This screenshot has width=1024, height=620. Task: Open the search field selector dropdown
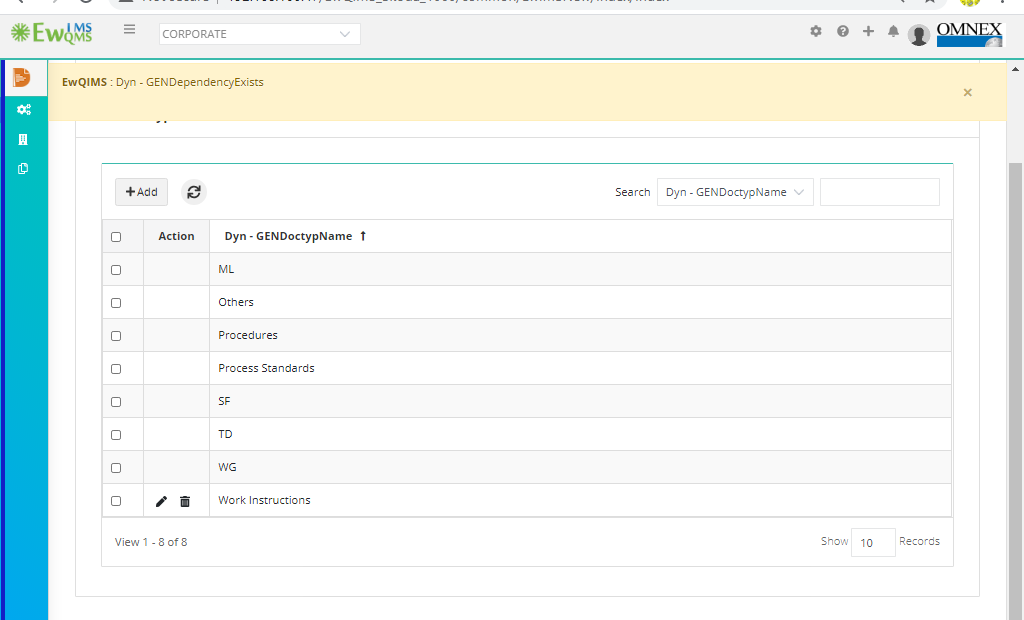click(735, 192)
